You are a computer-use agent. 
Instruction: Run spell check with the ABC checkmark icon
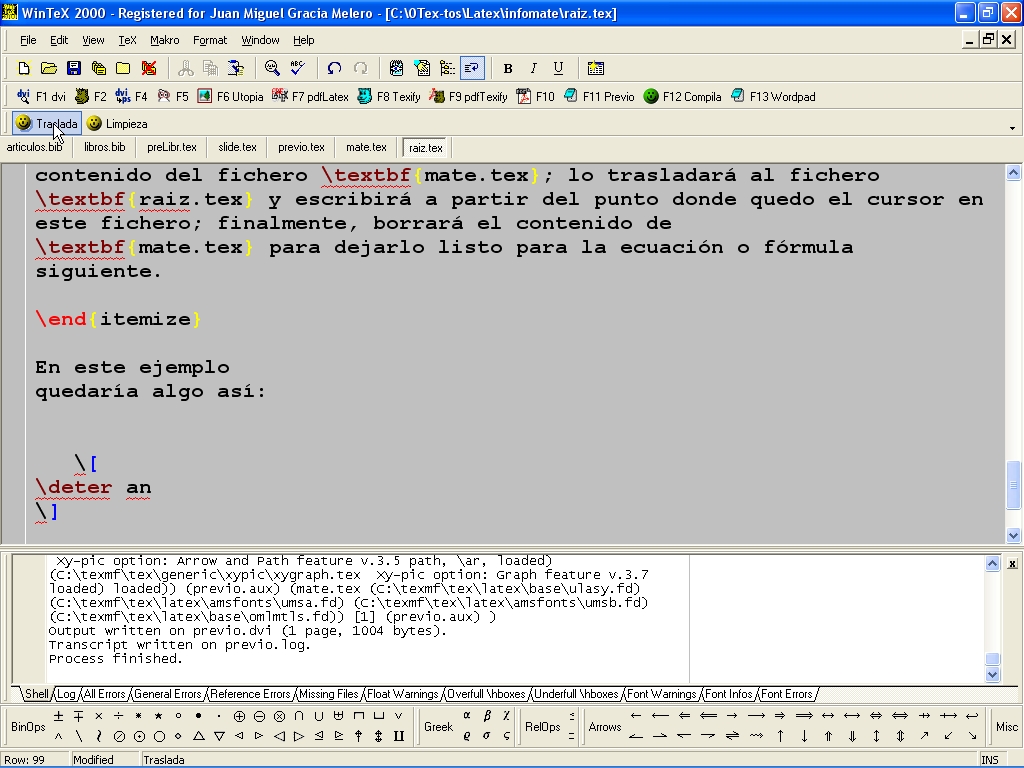(298, 68)
